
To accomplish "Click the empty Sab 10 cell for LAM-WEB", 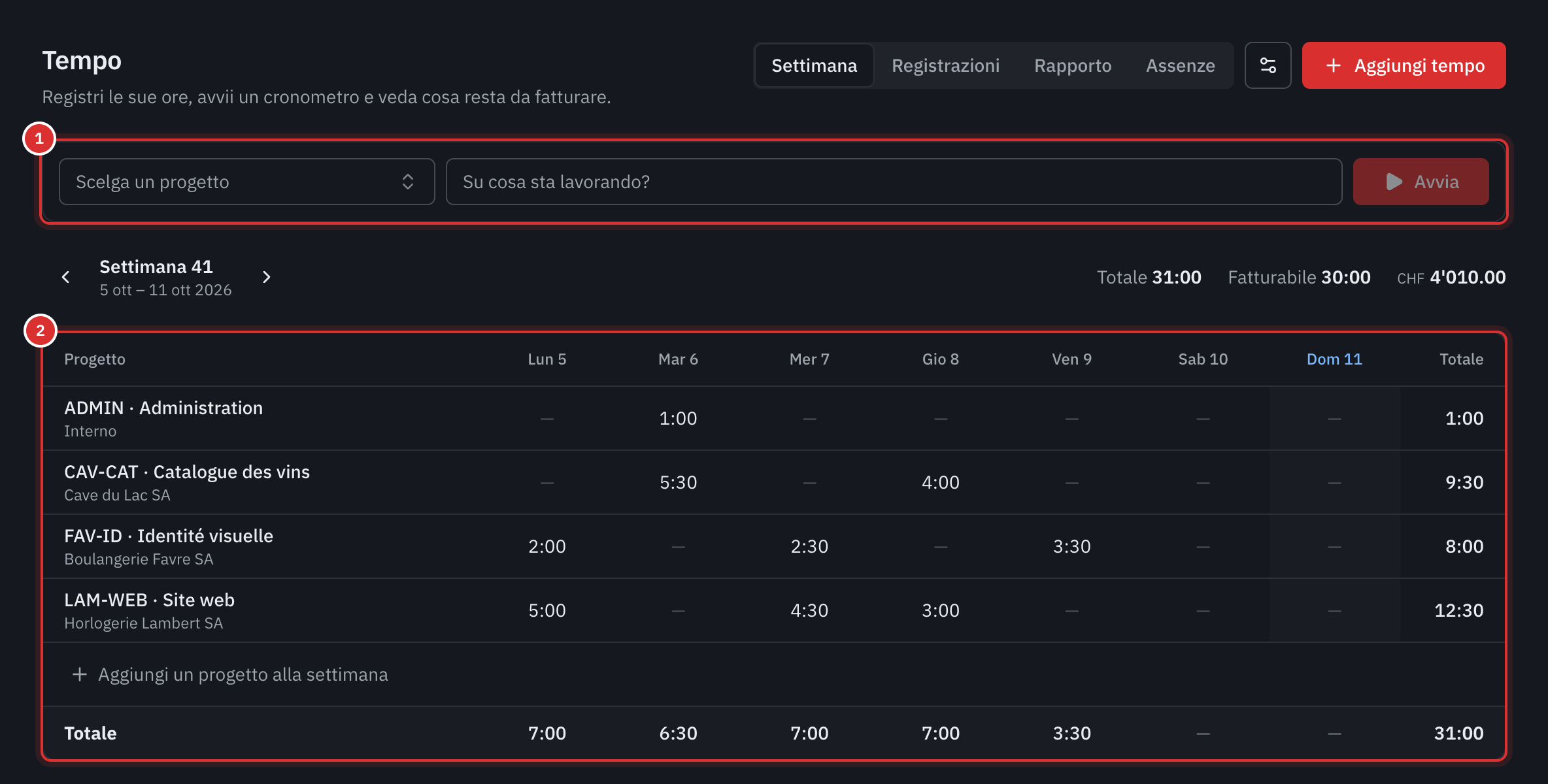I will tap(1203, 610).
